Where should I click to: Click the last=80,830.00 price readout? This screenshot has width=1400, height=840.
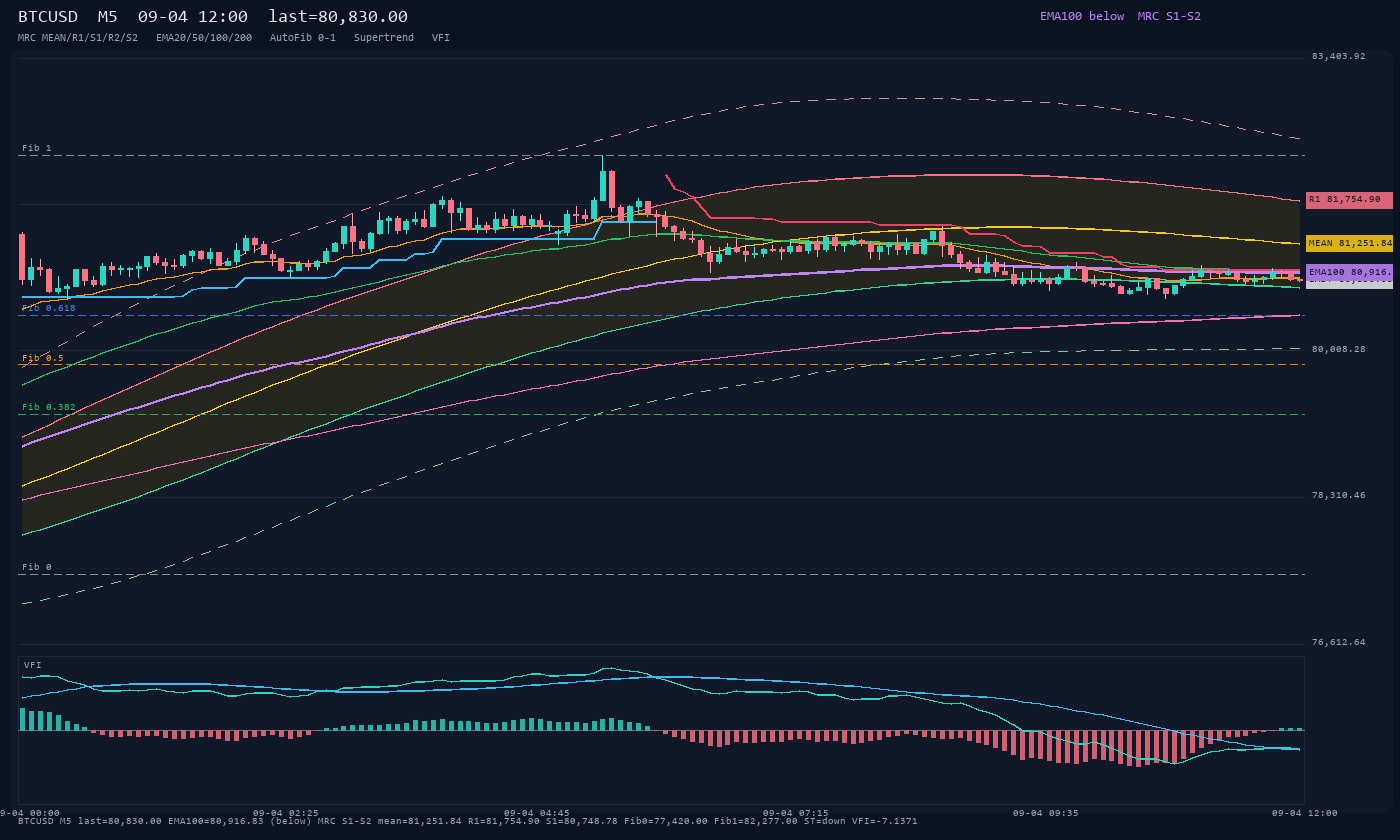click(x=338, y=16)
